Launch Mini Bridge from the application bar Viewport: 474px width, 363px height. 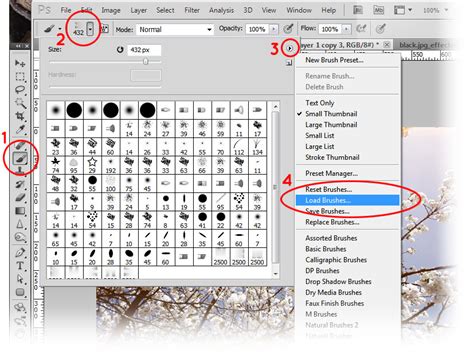[378, 10]
